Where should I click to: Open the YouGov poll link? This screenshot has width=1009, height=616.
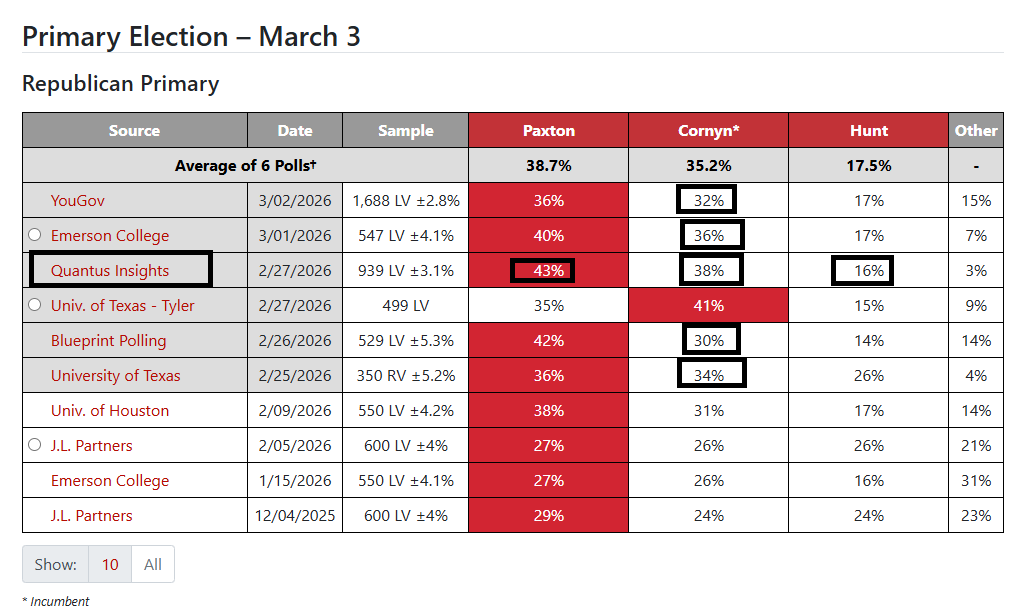pos(78,201)
